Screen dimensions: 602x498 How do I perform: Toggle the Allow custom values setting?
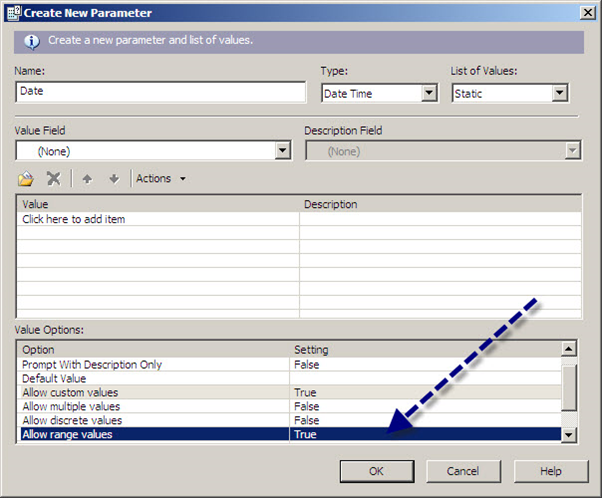tap(425, 393)
